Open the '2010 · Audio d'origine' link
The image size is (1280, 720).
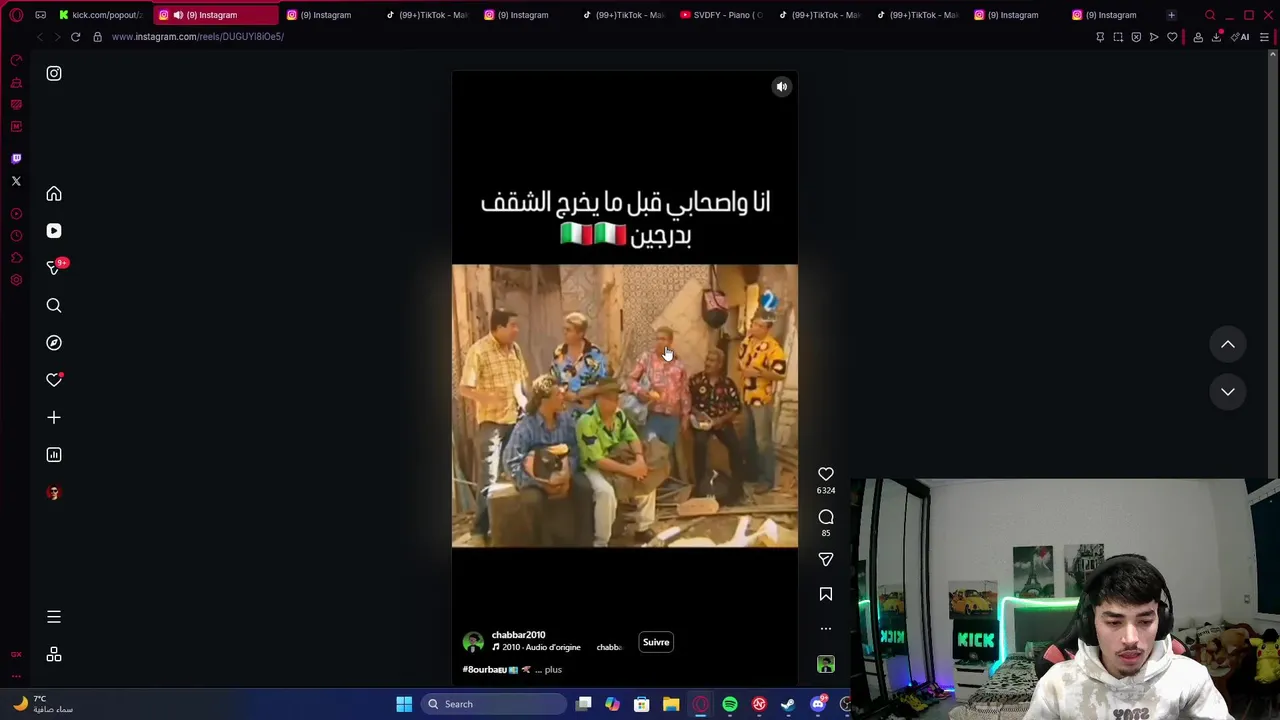click(x=536, y=648)
